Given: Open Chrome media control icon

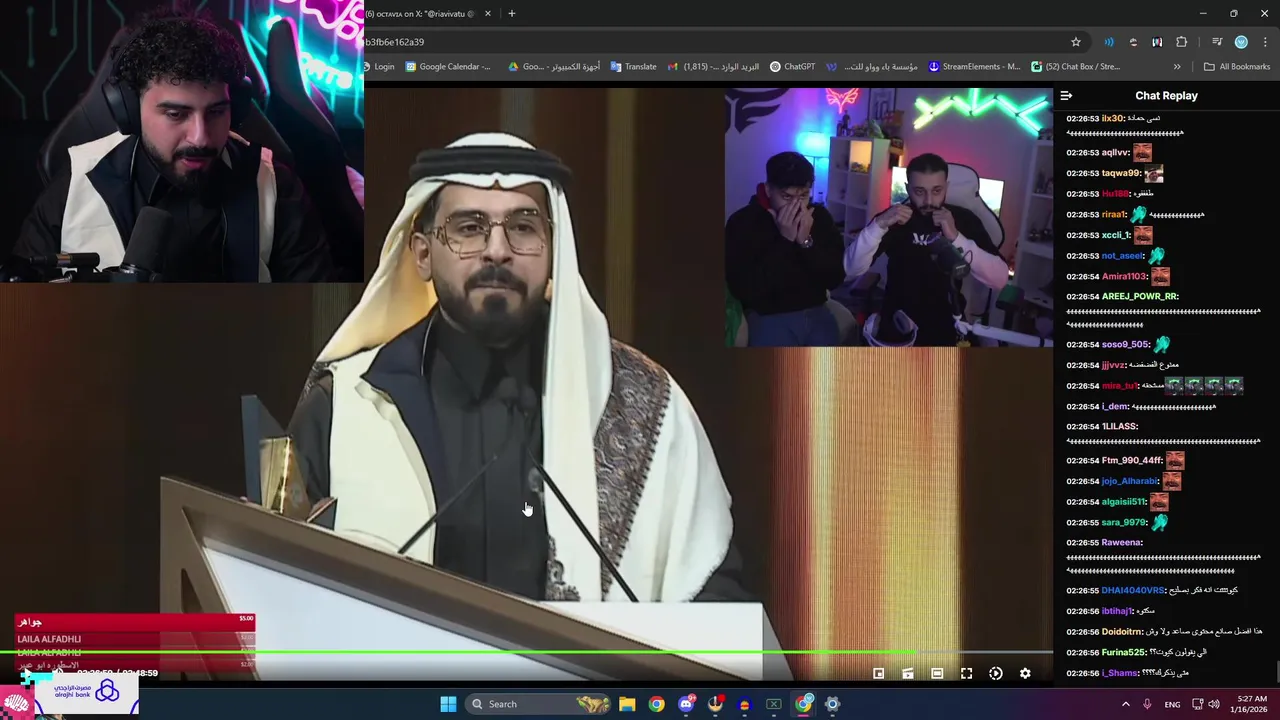Looking at the screenshot, I should coord(1217,42).
